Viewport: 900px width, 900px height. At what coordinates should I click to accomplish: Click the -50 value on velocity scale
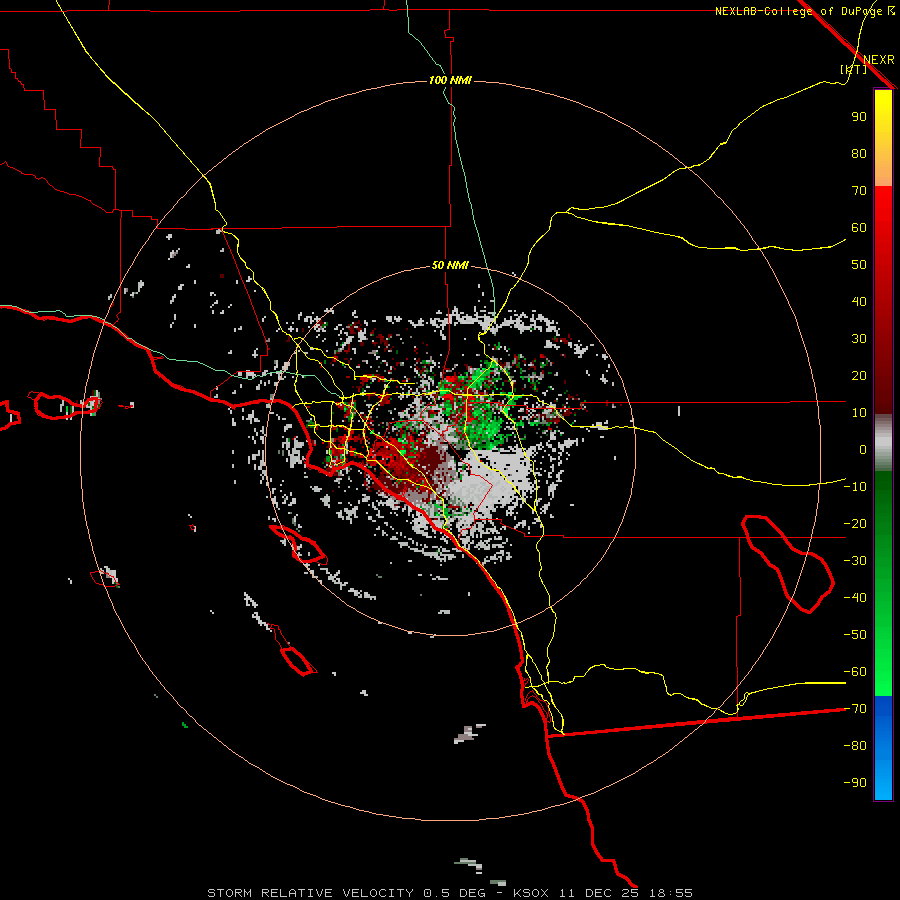855,635
